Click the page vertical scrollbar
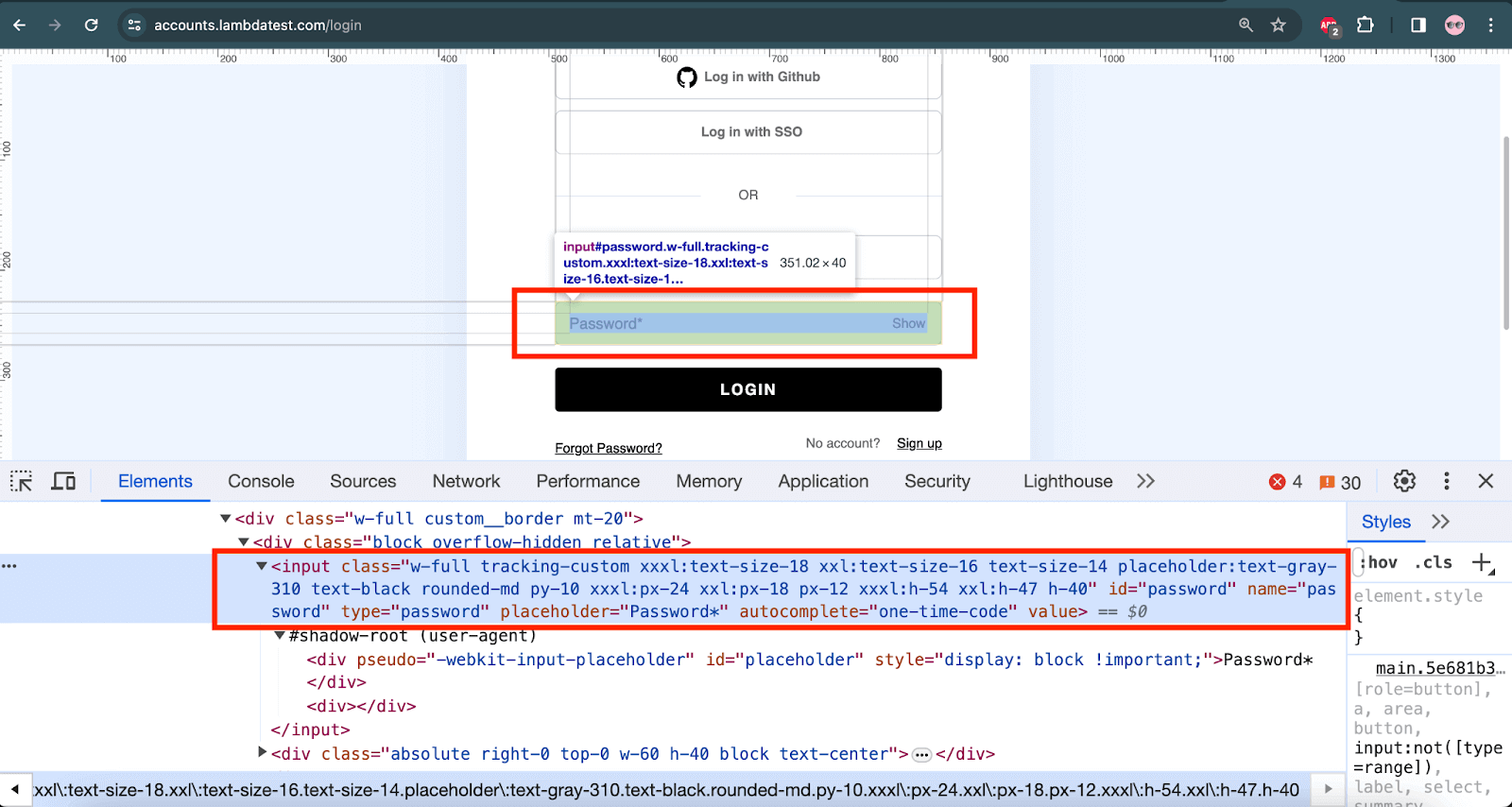 (x=1506, y=233)
